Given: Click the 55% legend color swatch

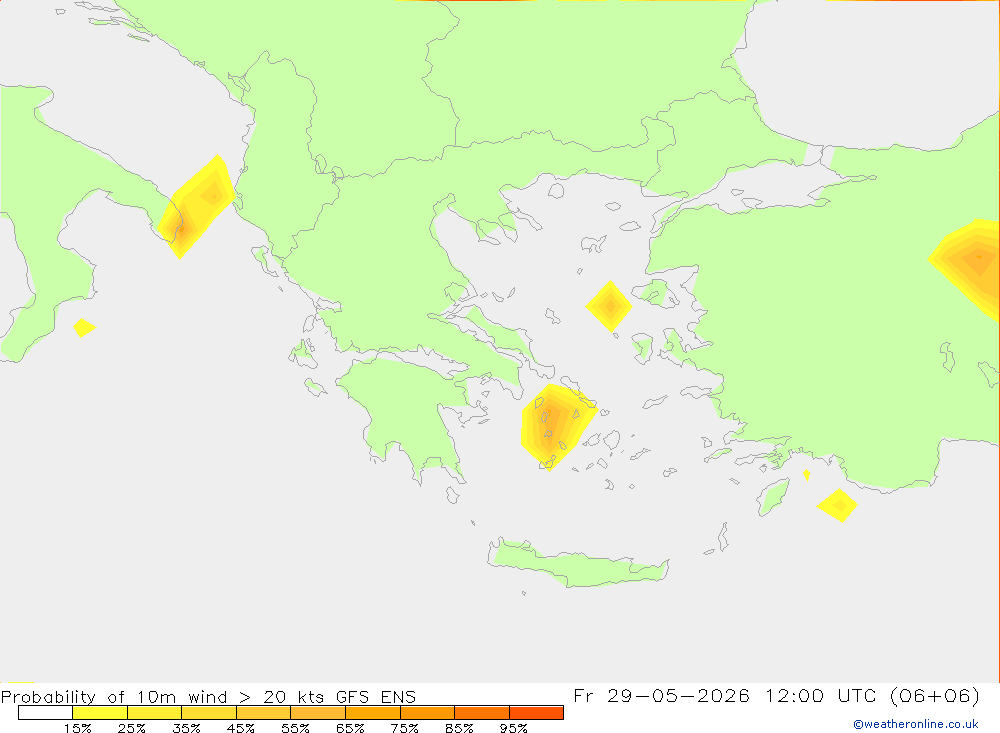Looking at the screenshot, I should [318, 713].
